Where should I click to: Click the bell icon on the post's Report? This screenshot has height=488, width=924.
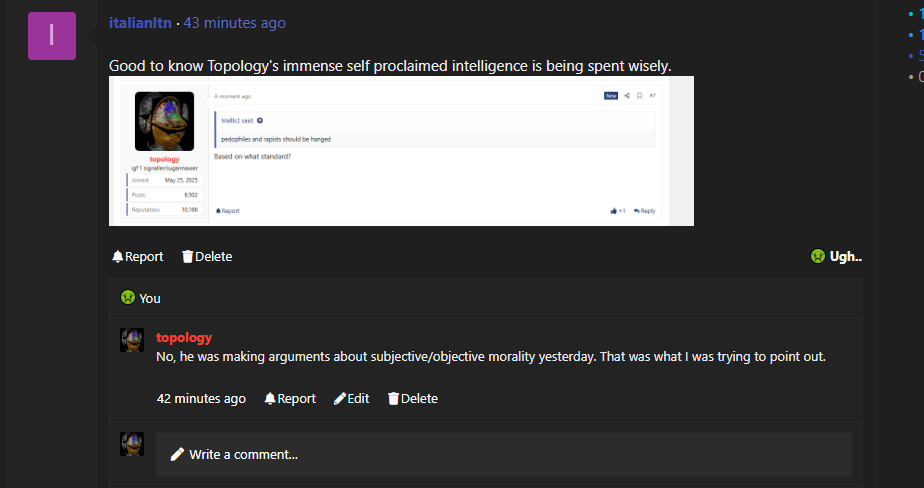click(x=118, y=257)
